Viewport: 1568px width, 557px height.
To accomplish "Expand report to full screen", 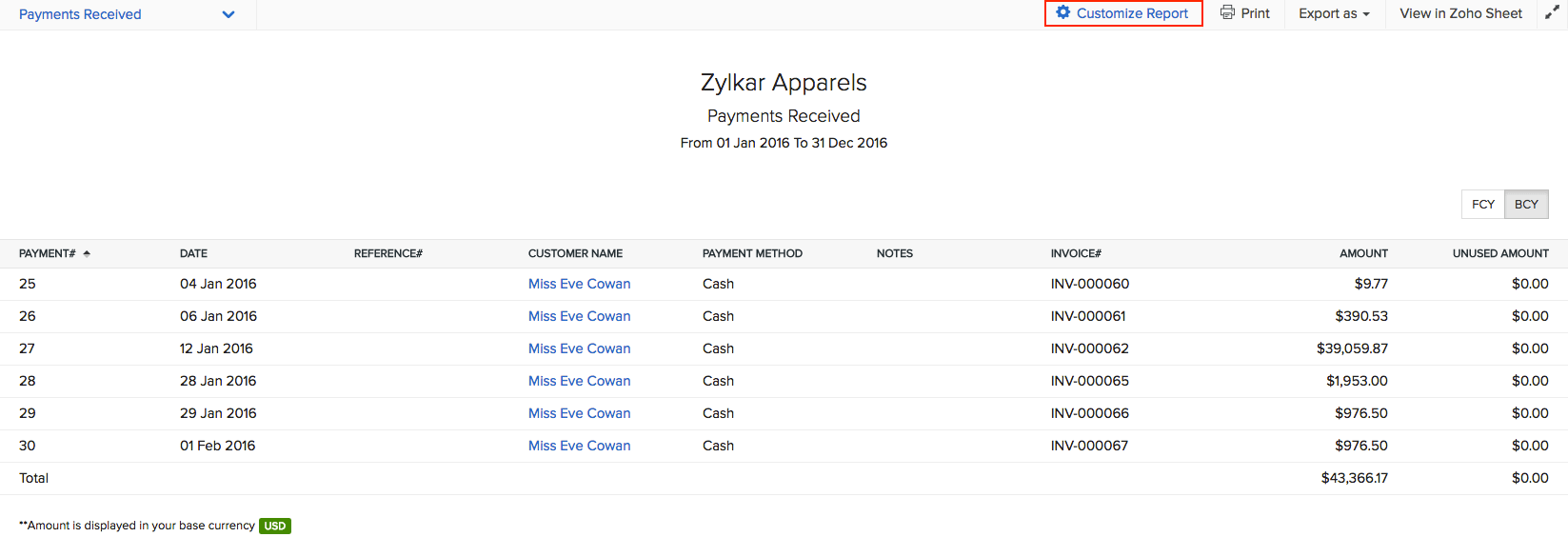I will click(x=1552, y=13).
